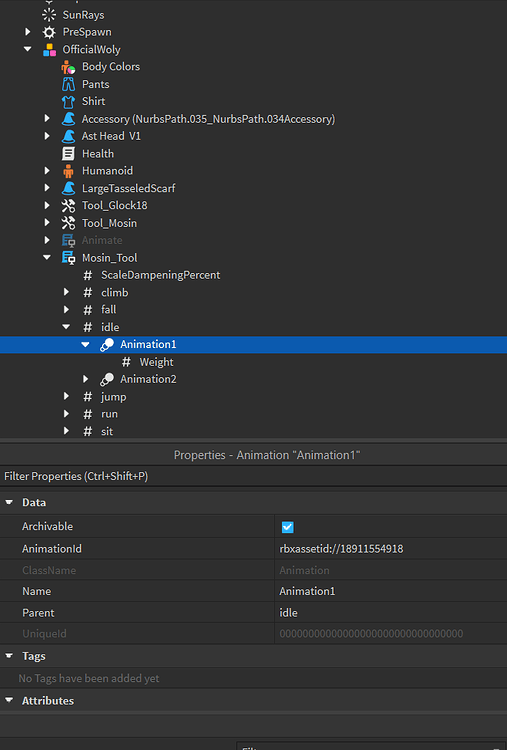Click the fall hash value icon
507x750 pixels.
(x=88, y=310)
